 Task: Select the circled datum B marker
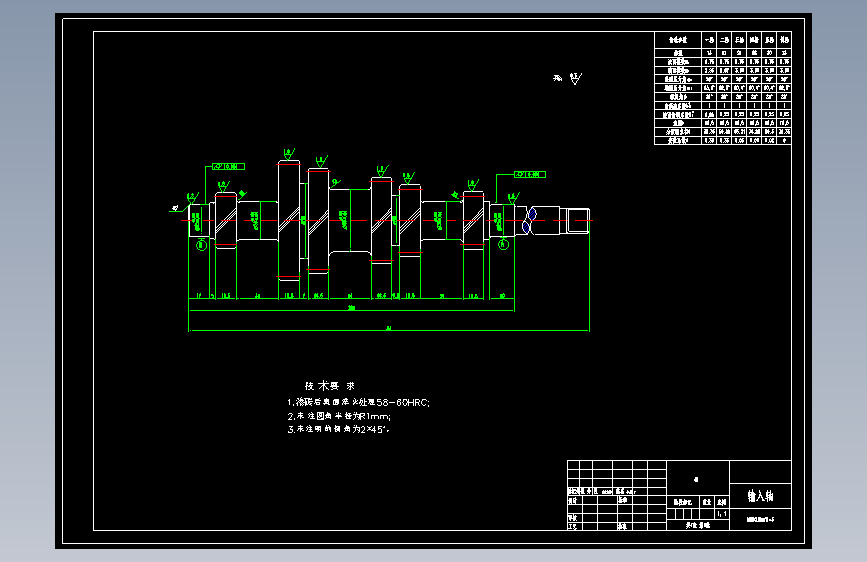[x=201, y=245]
